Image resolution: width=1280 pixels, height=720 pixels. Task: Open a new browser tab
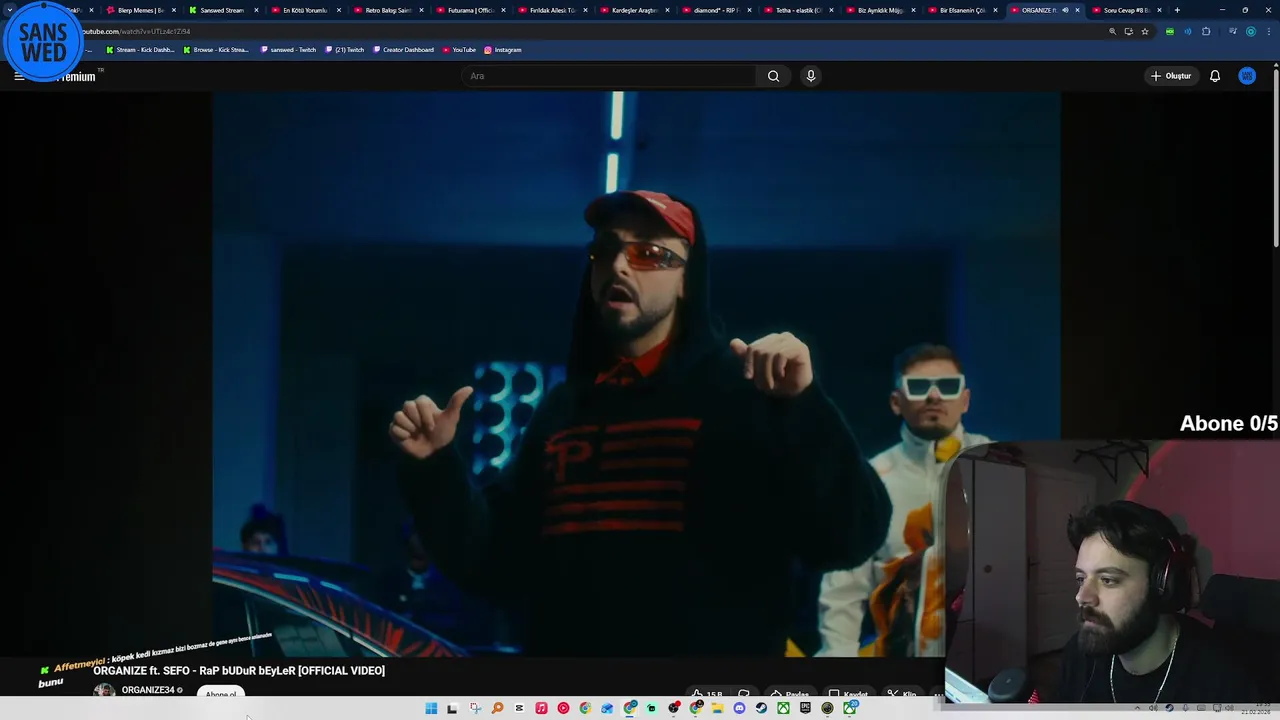tap(1177, 10)
